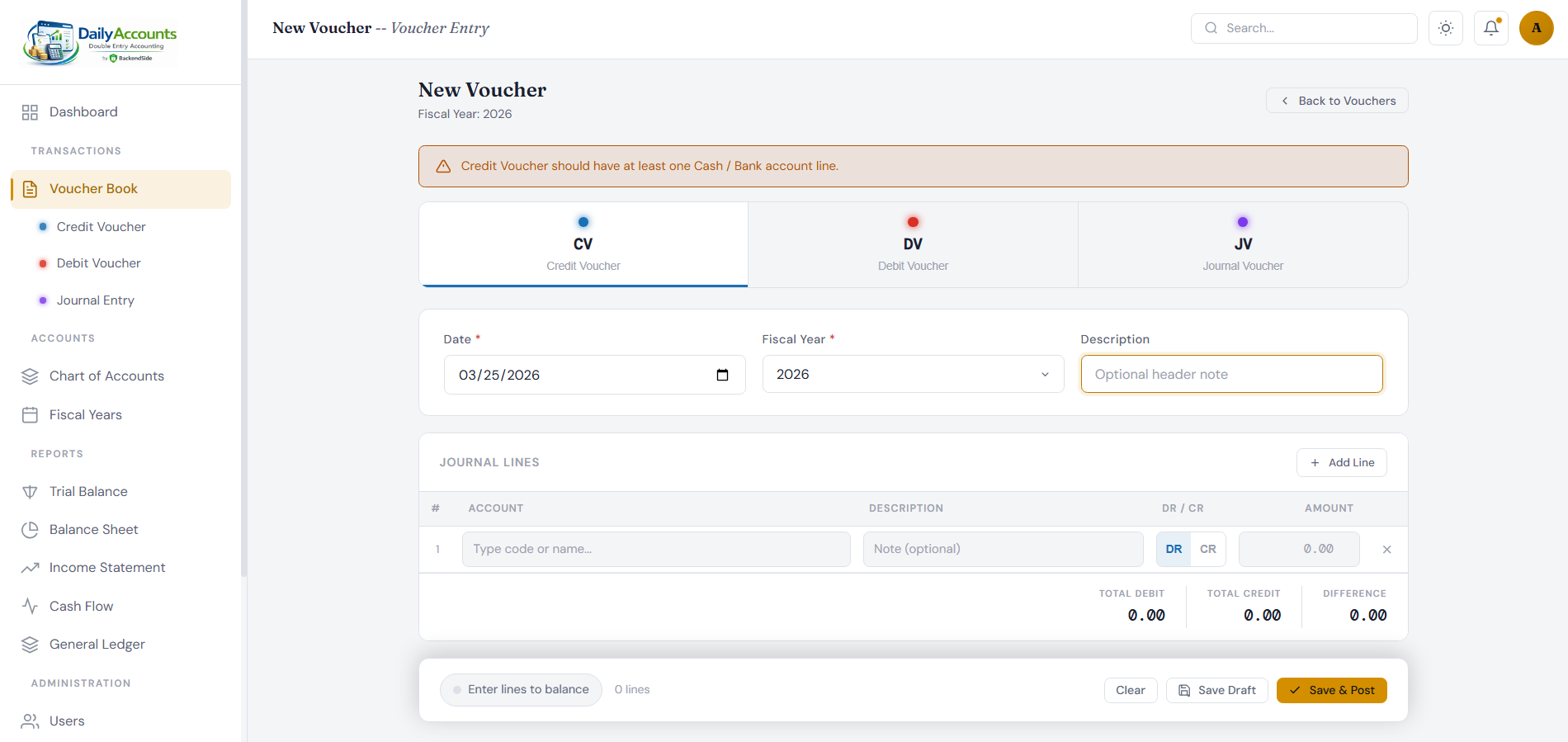Switch to the DV Debit Voucher tab
The image size is (1568, 742).
click(913, 245)
